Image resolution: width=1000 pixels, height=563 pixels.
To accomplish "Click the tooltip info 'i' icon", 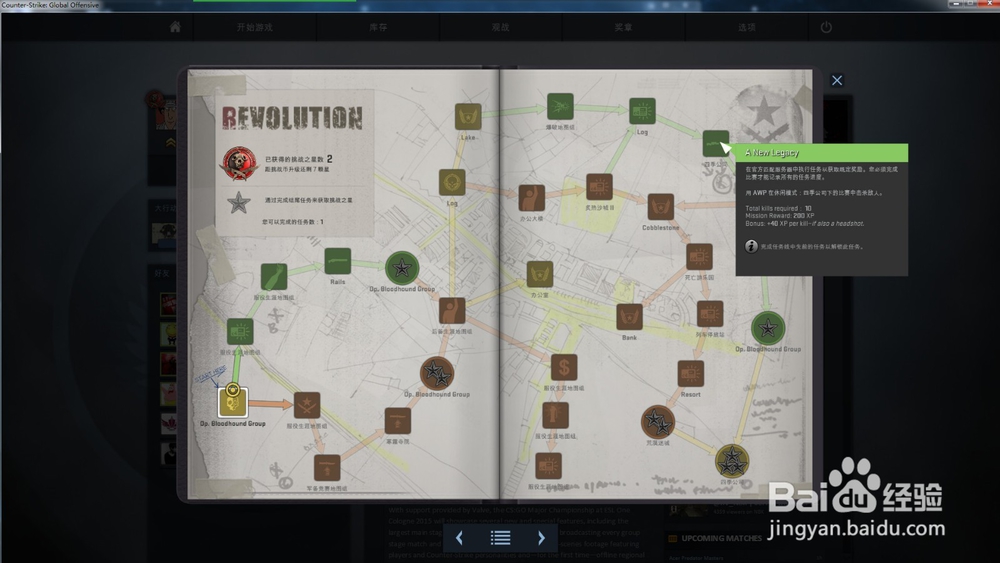I will (x=751, y=246).
